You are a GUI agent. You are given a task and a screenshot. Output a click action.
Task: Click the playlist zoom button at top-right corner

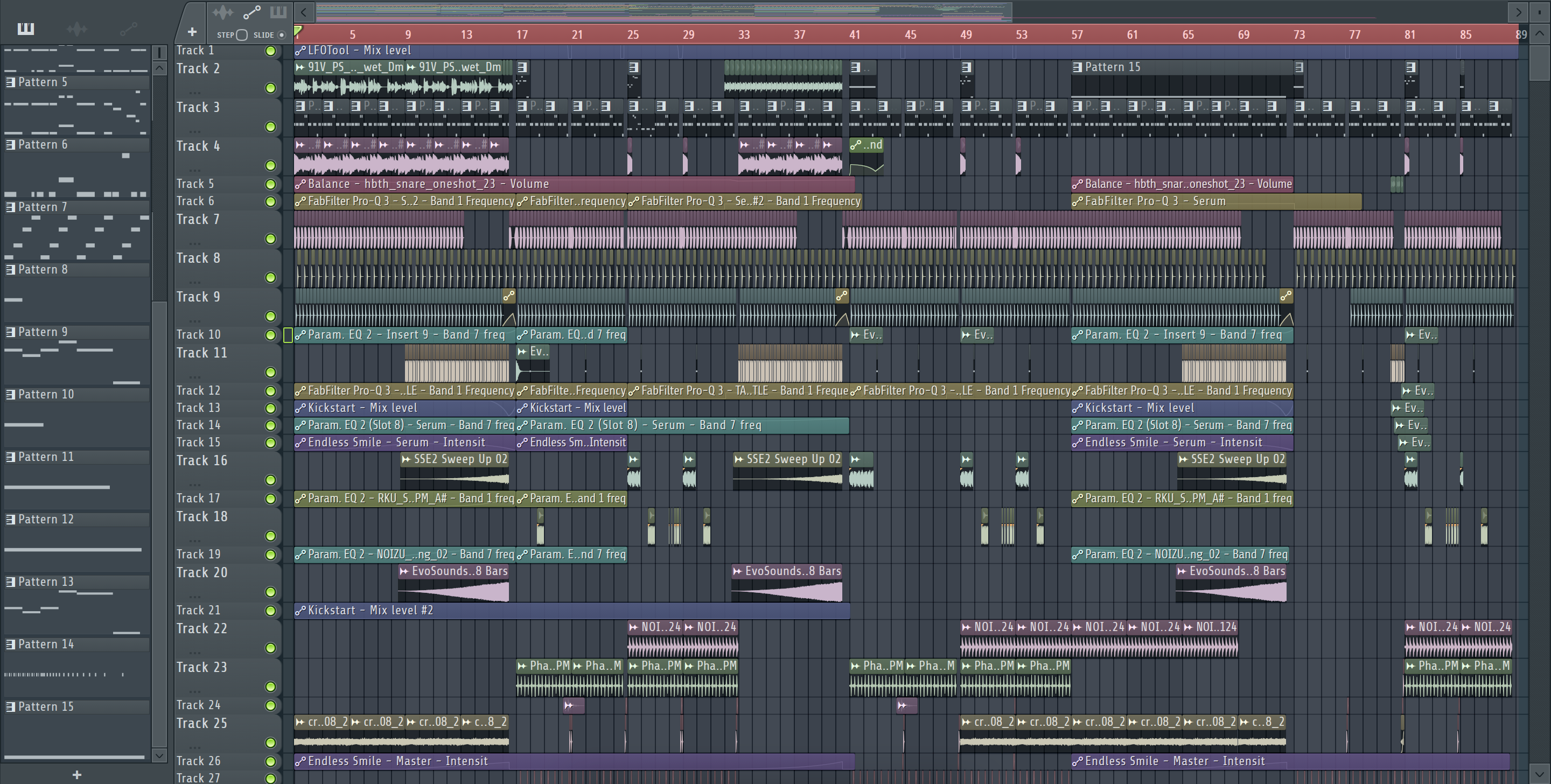[1540, 11]
